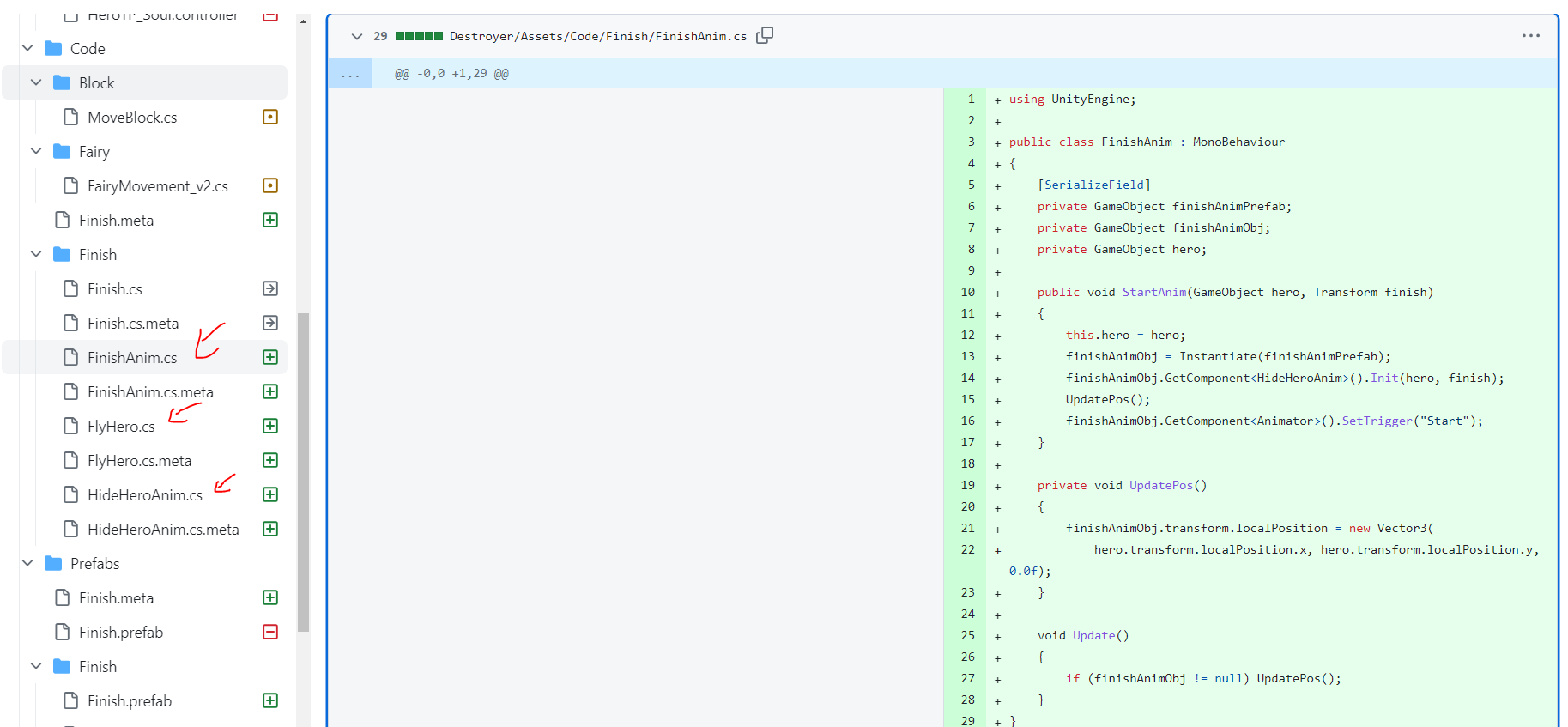Collapse the FinishAnim.cs diff chevron
Image resolution: width=1568 pixels, height=727 pixels.
(357, 36)
